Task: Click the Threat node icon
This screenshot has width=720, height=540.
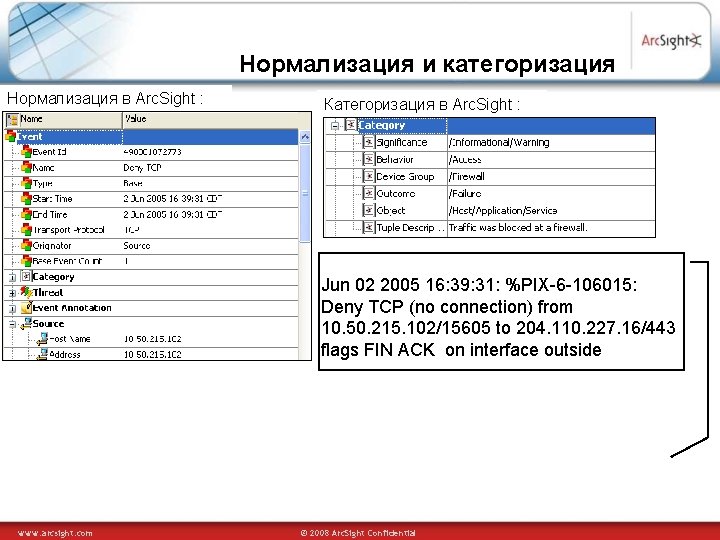Action: 26,292
